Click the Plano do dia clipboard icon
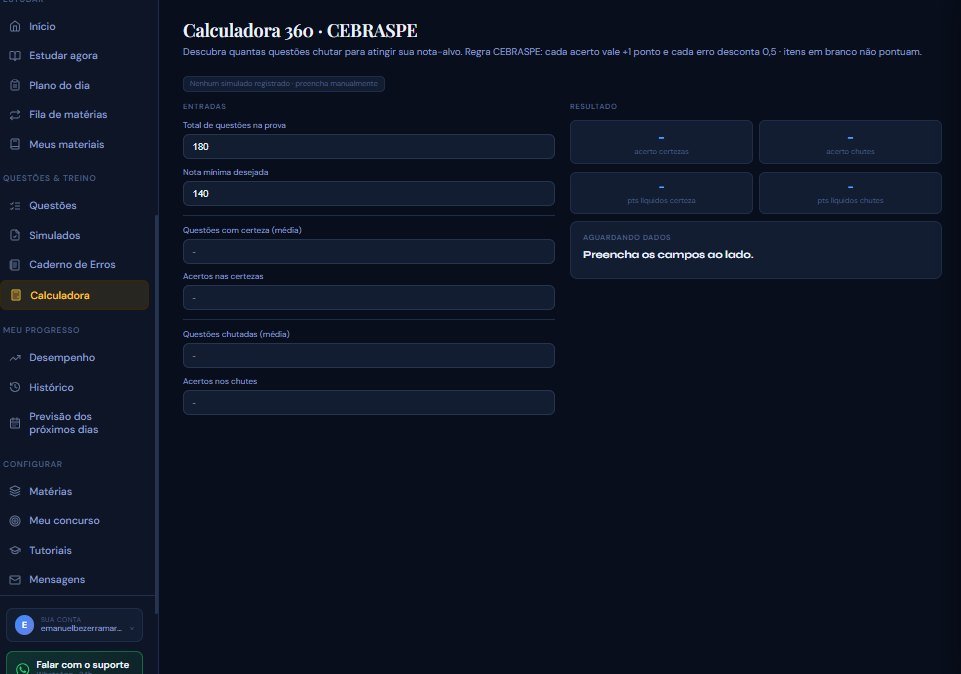This screenshot has height=674, width=961. tap(15, 85)
